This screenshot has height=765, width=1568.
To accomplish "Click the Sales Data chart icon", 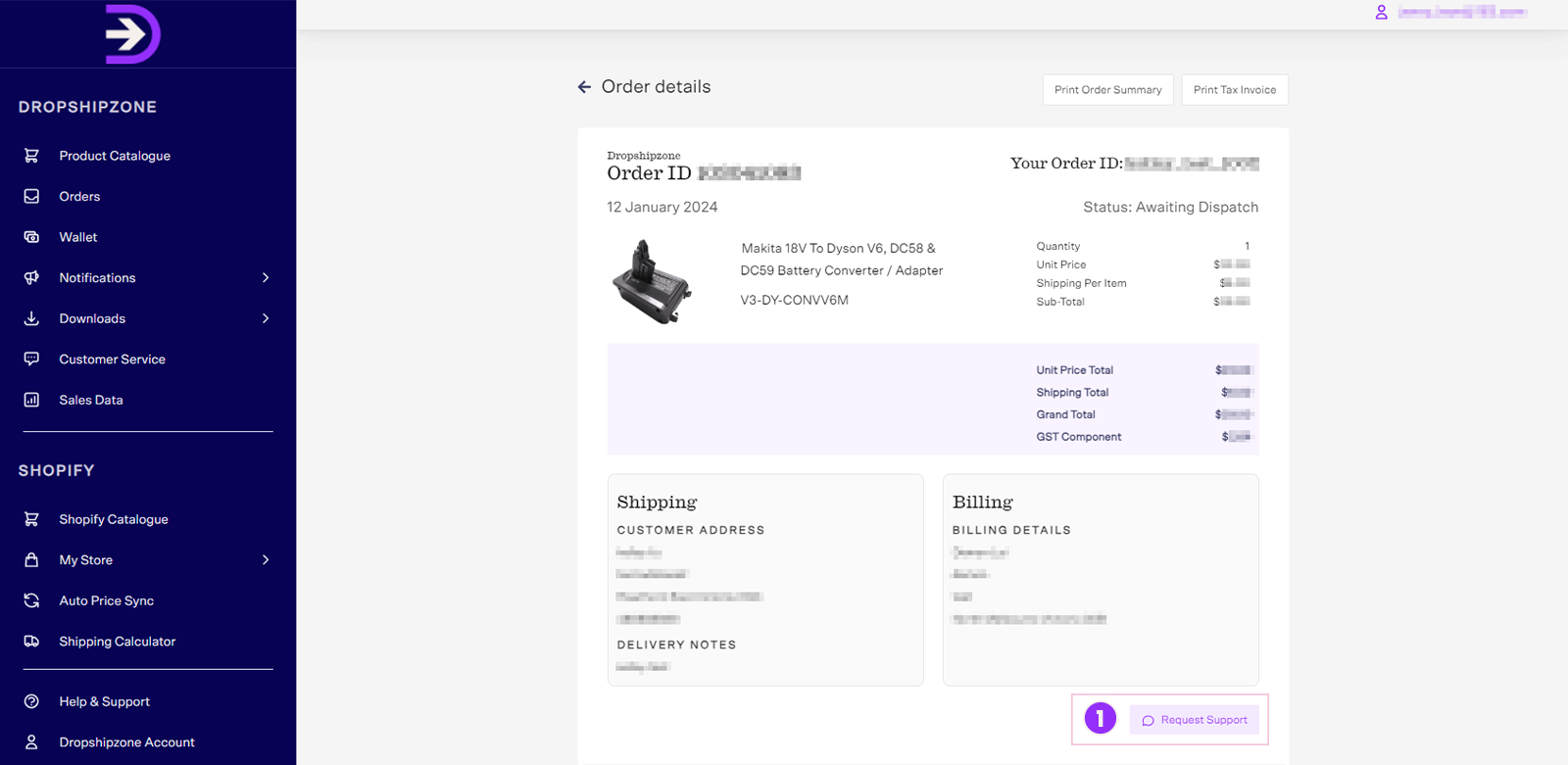I will point(31,400).
